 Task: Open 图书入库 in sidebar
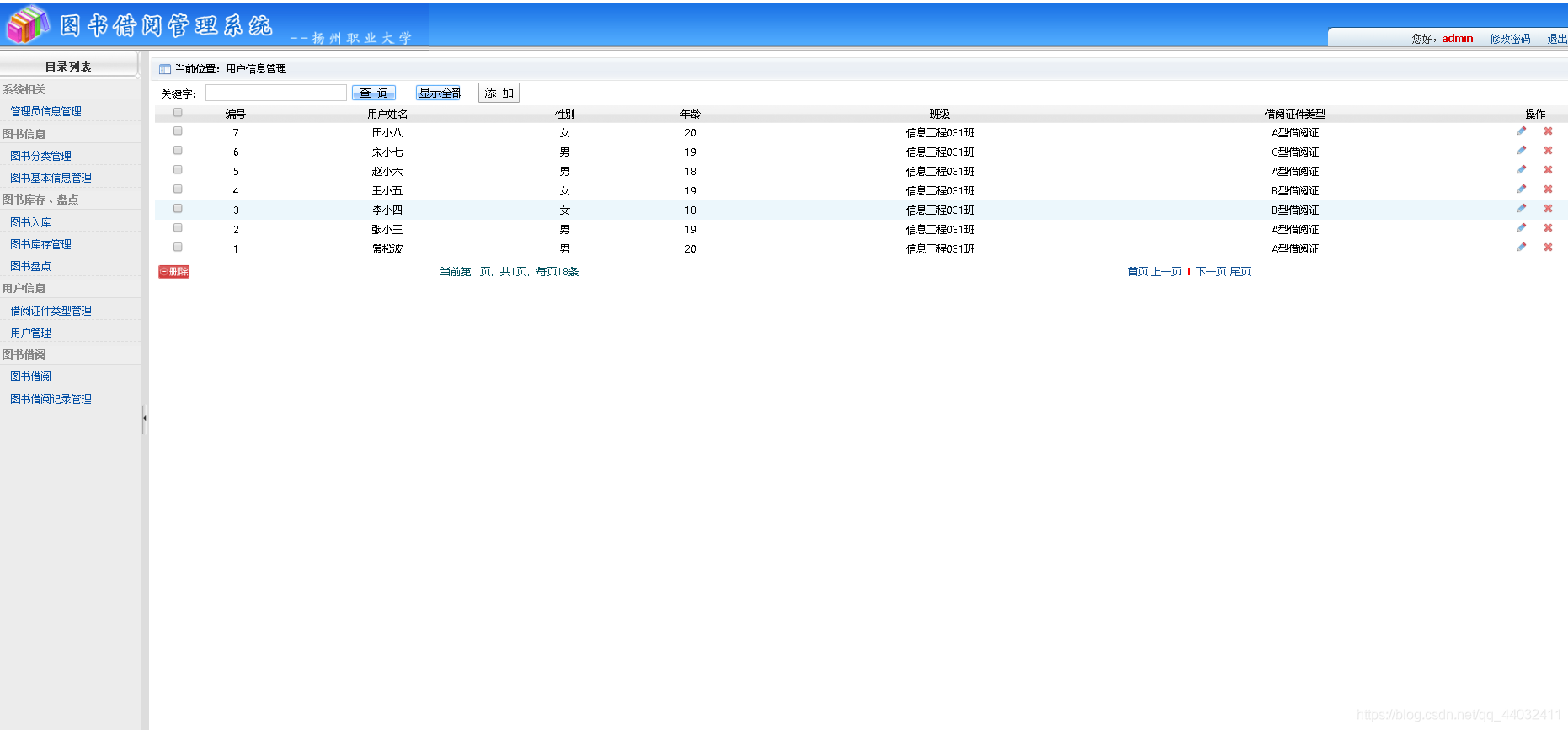(30, 222)
